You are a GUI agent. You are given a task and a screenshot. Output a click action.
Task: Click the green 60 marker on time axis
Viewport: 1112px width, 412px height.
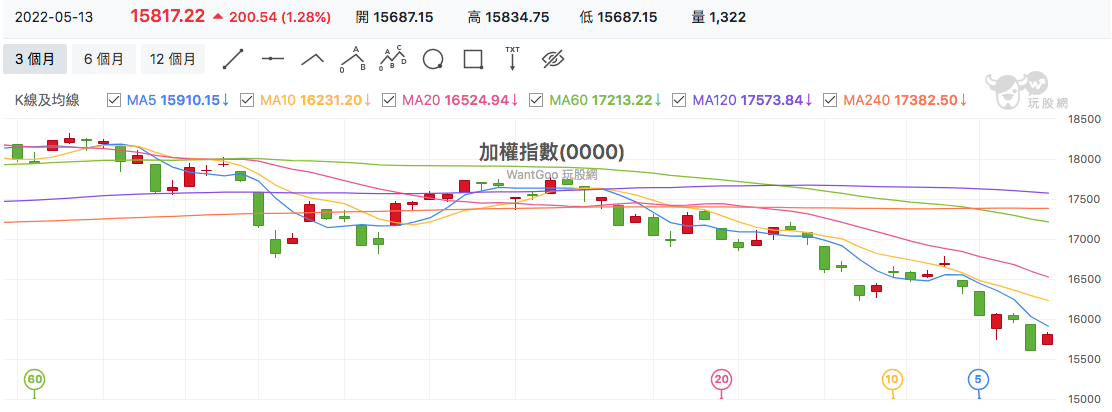pos(35,379)
